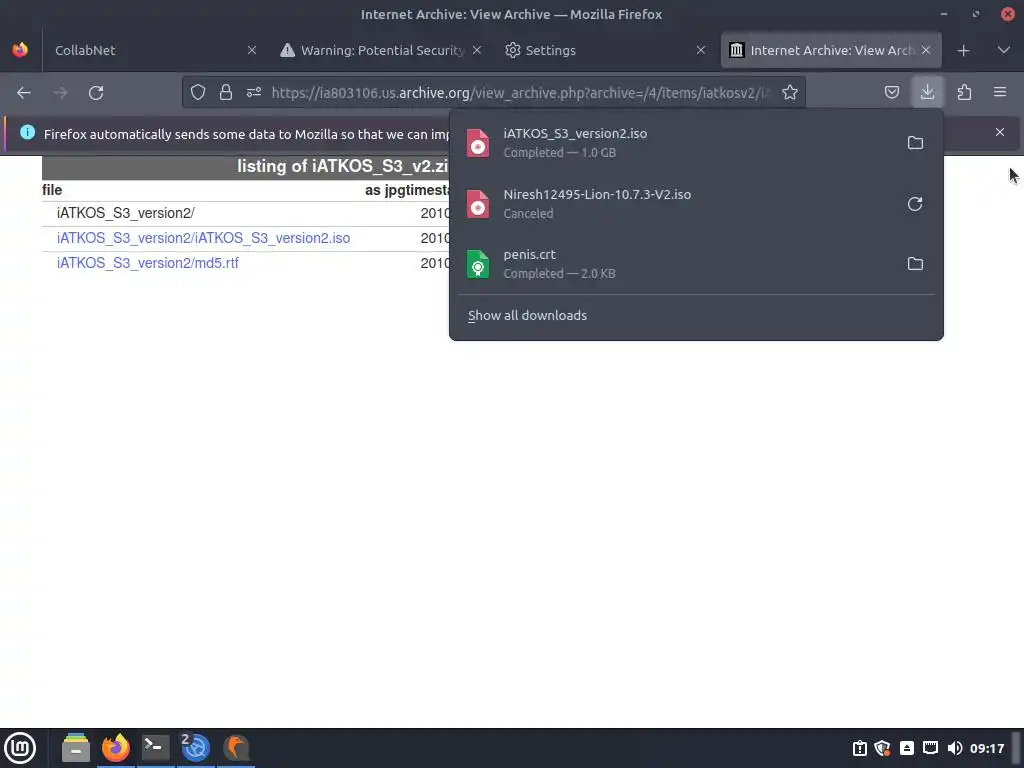The width and height of the screenshot is (1024, 768).
Task: Open the iATKOS_S3_version2.iso link
Action: [x=203, y=238]
